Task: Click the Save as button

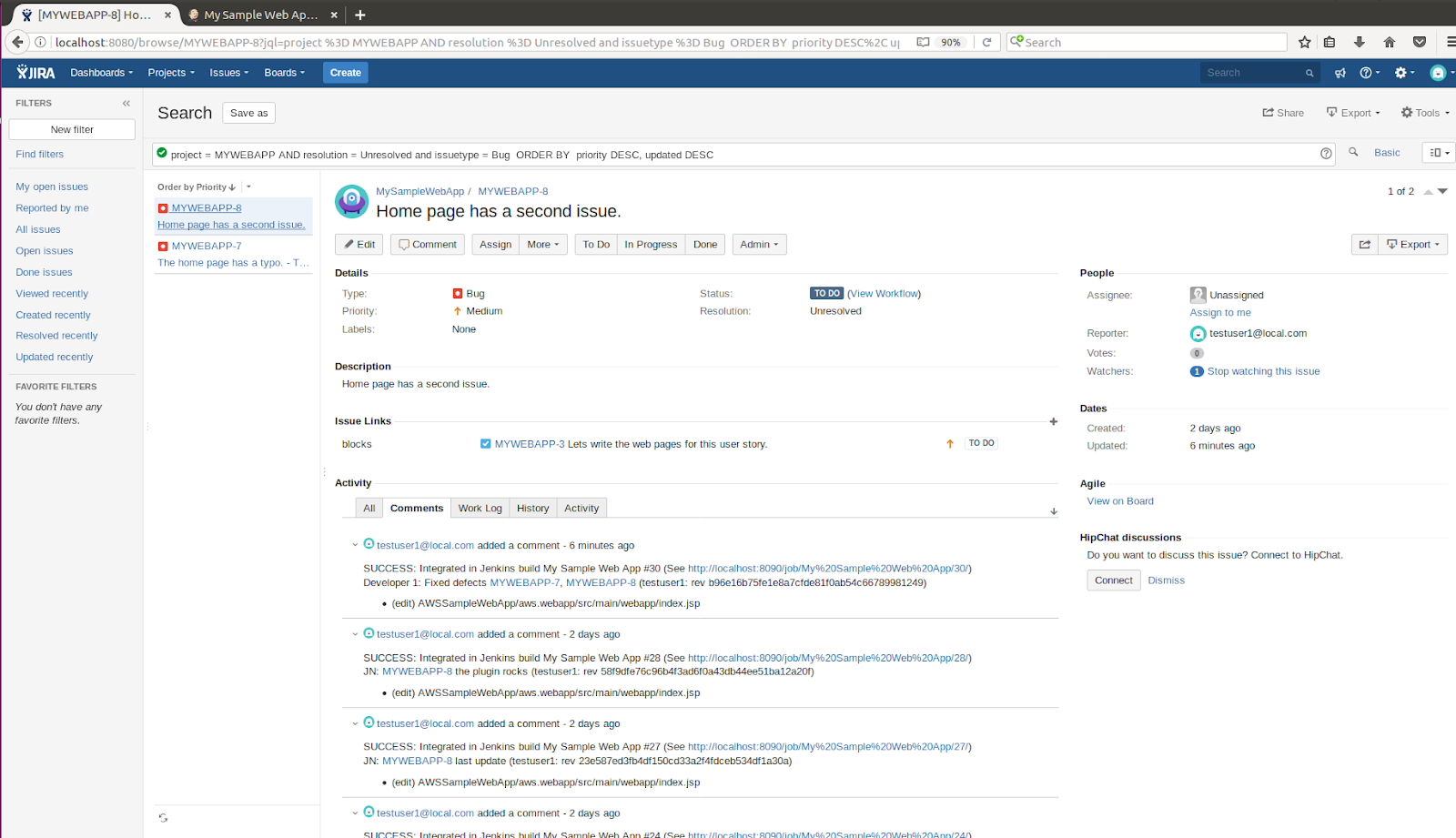Action: [x=248, y=113]
